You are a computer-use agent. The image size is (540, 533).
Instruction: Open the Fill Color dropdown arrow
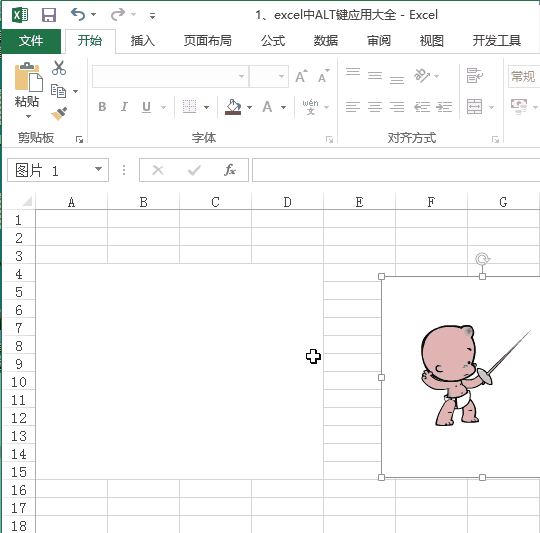249,107
